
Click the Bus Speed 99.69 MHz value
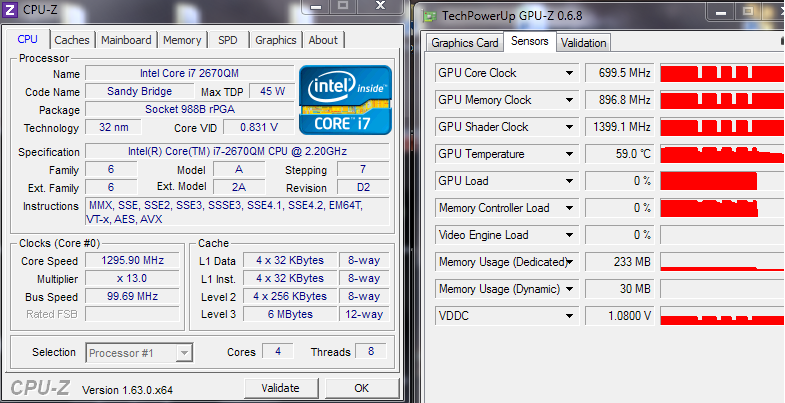click(x=132, y=296)
